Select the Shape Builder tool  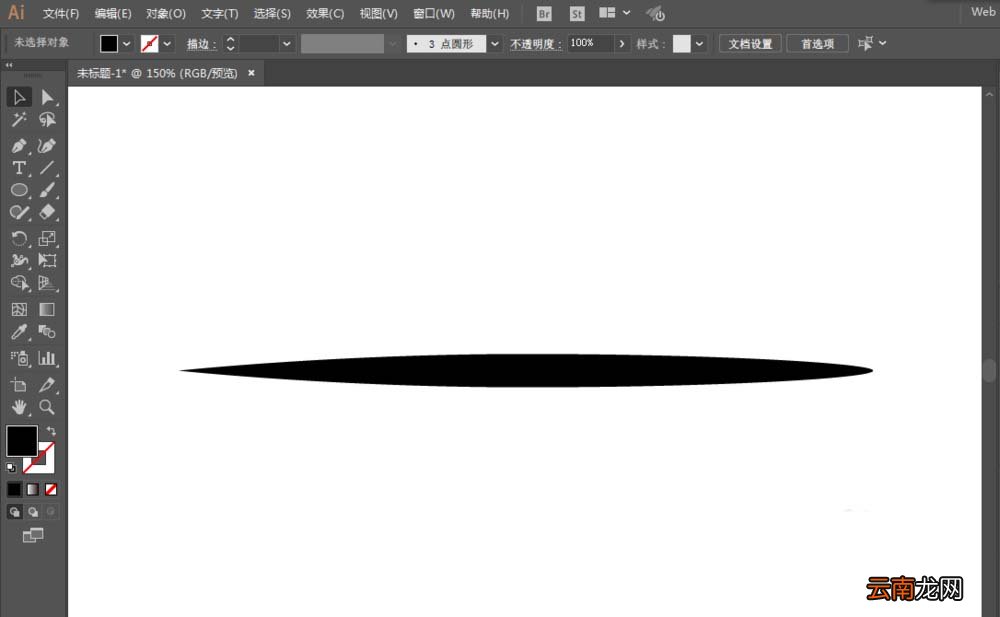[19, 283]
